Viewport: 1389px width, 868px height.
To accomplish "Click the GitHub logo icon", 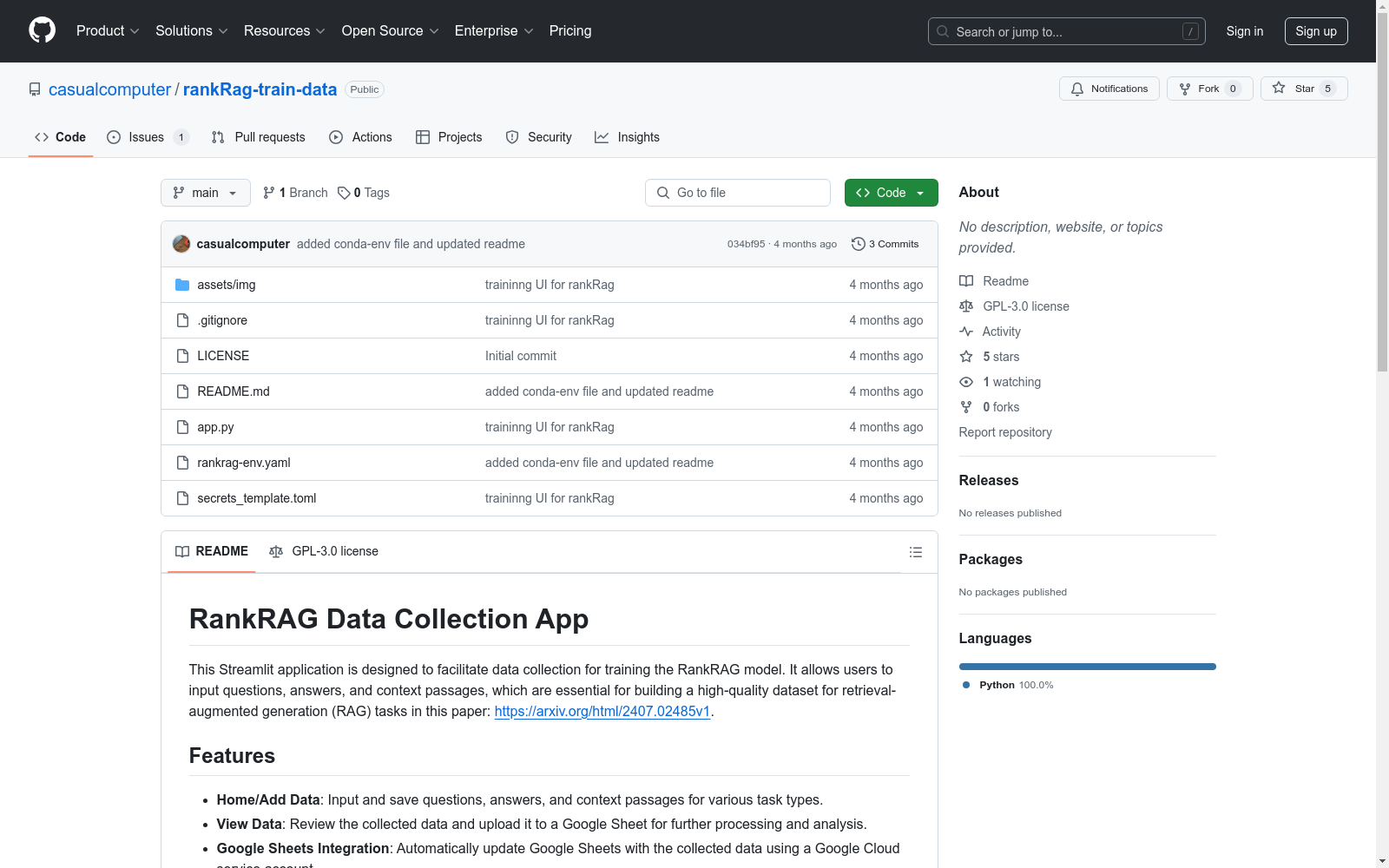I will click(42, 30).
